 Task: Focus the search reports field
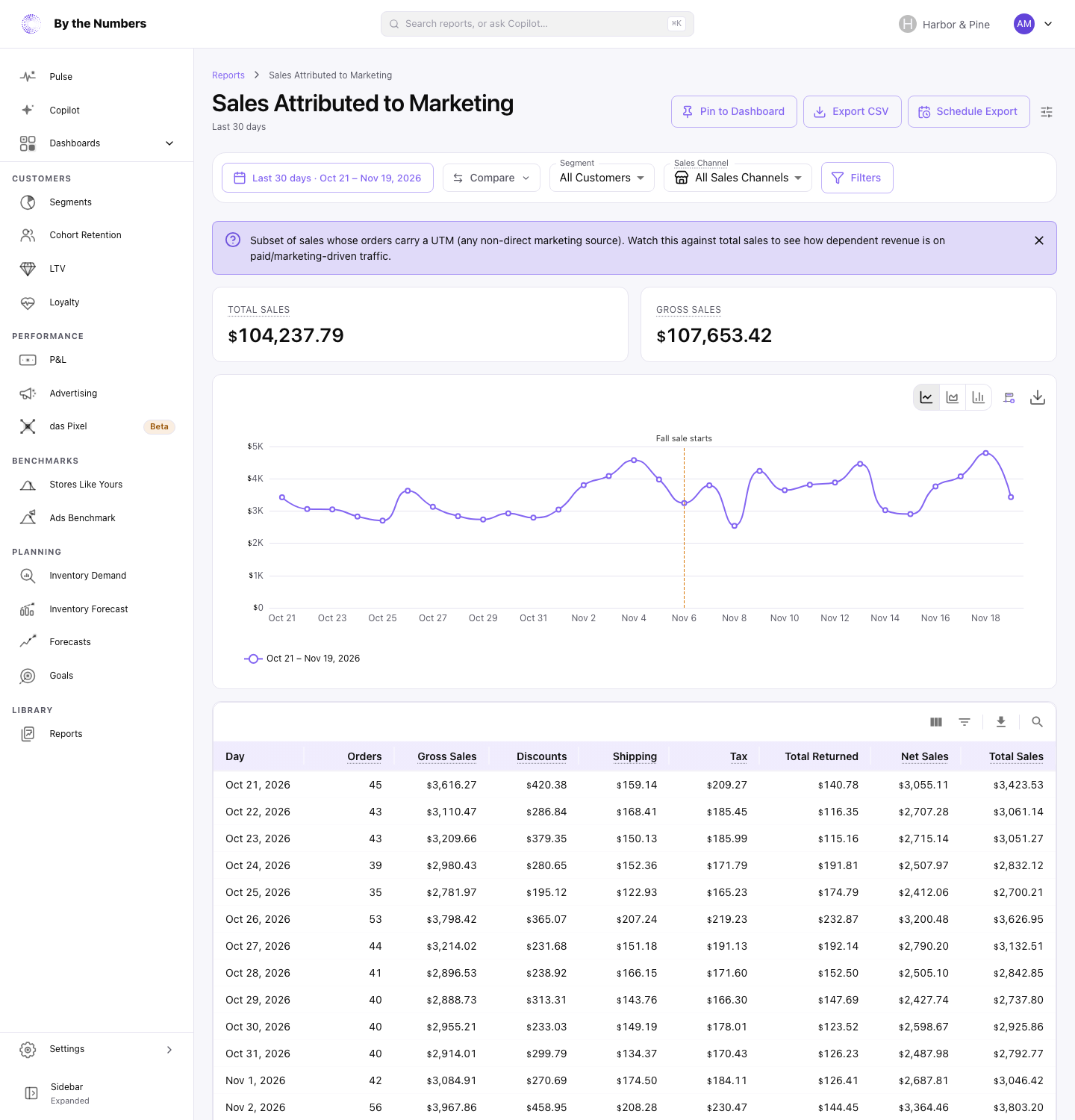click(537, 24)
